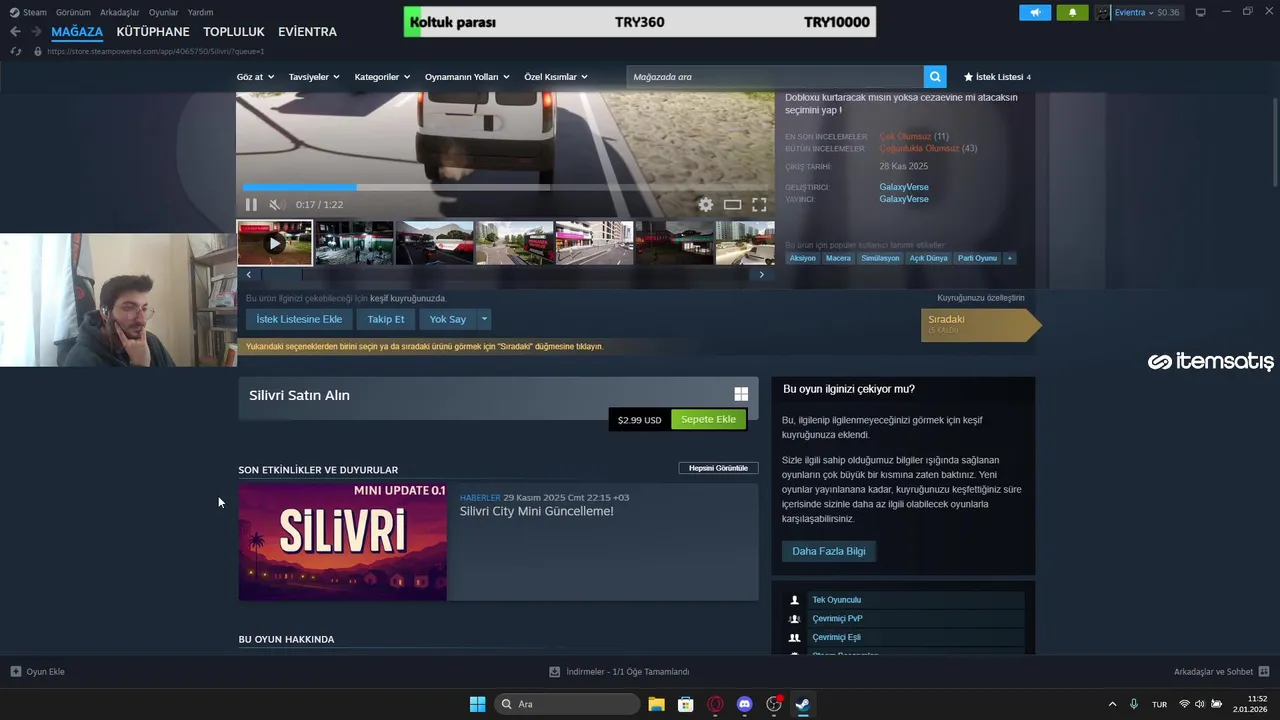The height and width of the screenshot is (720, 1280).
Task: Open the Arkadaşlar menu
Action: click(x=120, y=12)
